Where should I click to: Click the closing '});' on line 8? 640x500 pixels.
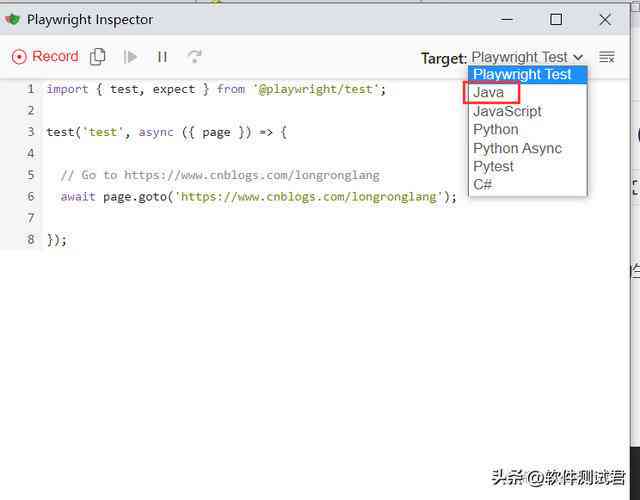tap(57, 239)
